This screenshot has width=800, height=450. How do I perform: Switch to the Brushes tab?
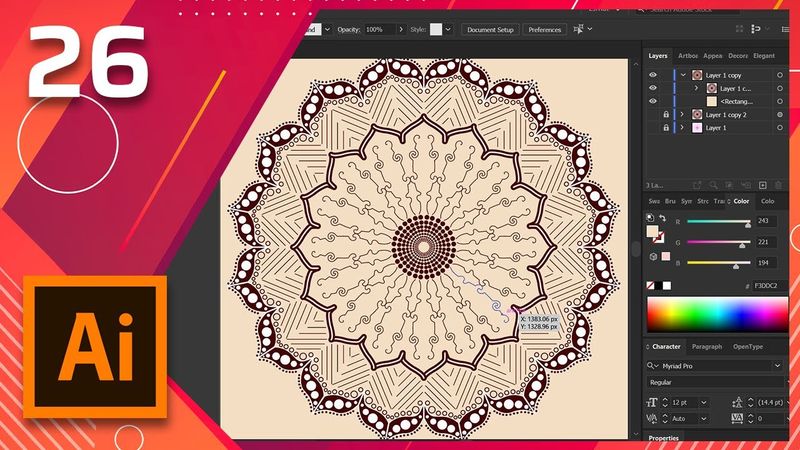point(670,201)
